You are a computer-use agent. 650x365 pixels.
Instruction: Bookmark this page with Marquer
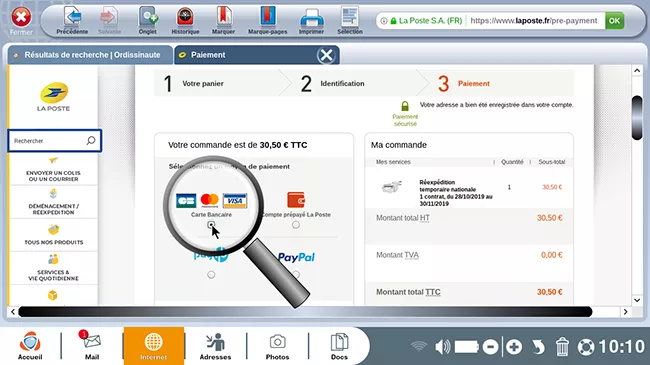click(223, 21)
